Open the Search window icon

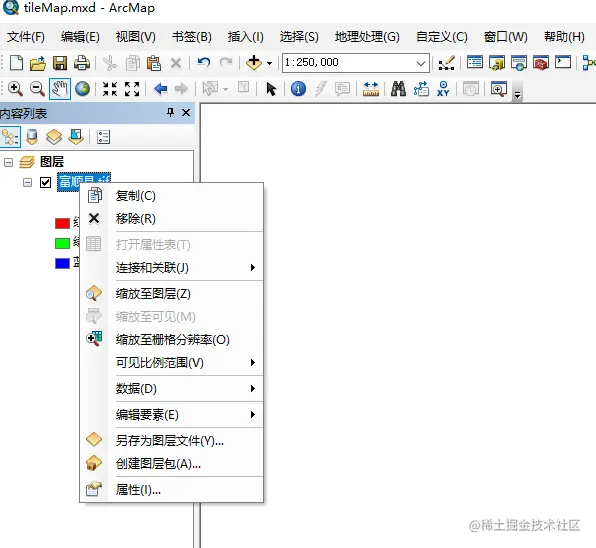[519, 63]
